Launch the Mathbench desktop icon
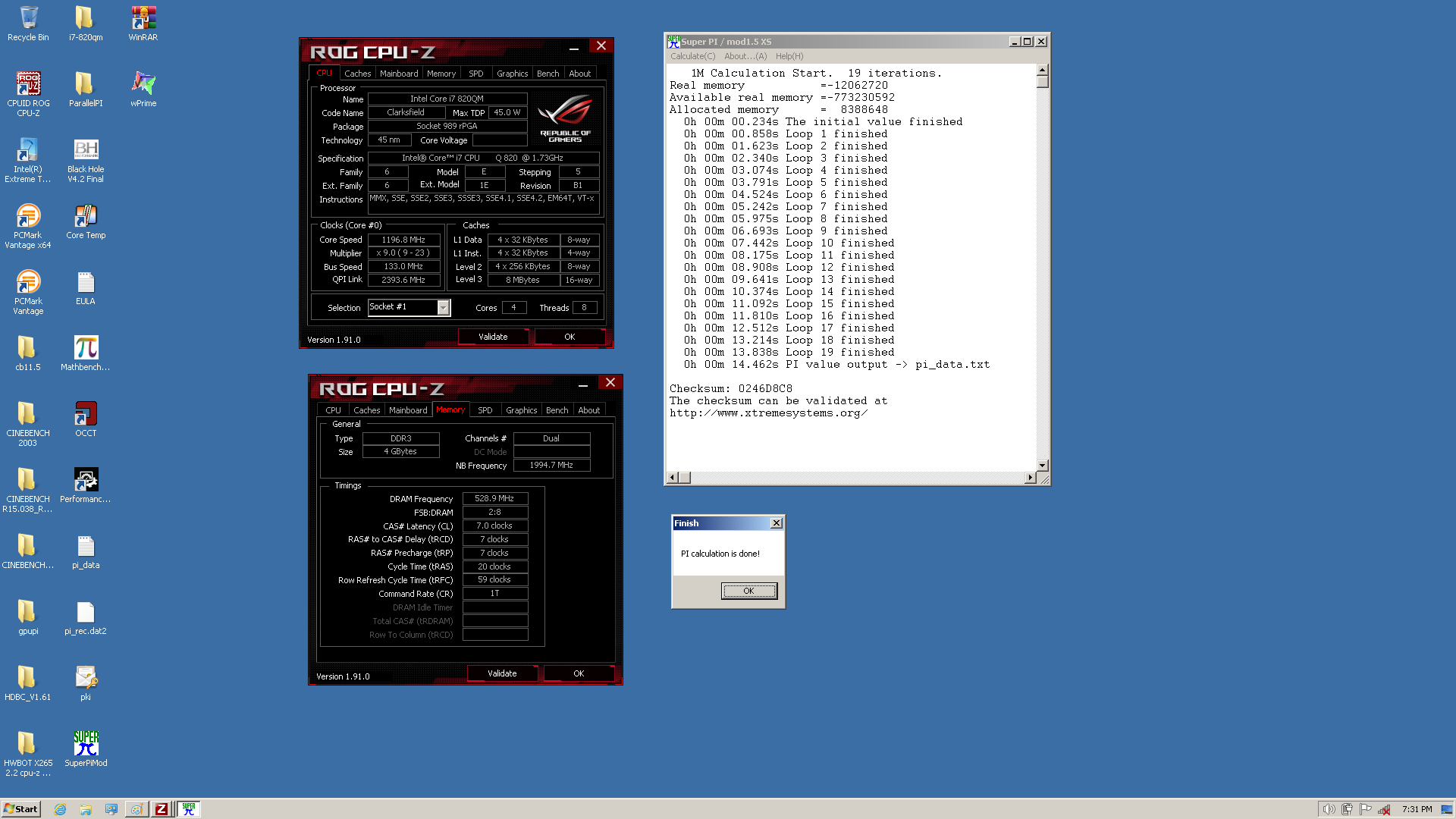 86,353
